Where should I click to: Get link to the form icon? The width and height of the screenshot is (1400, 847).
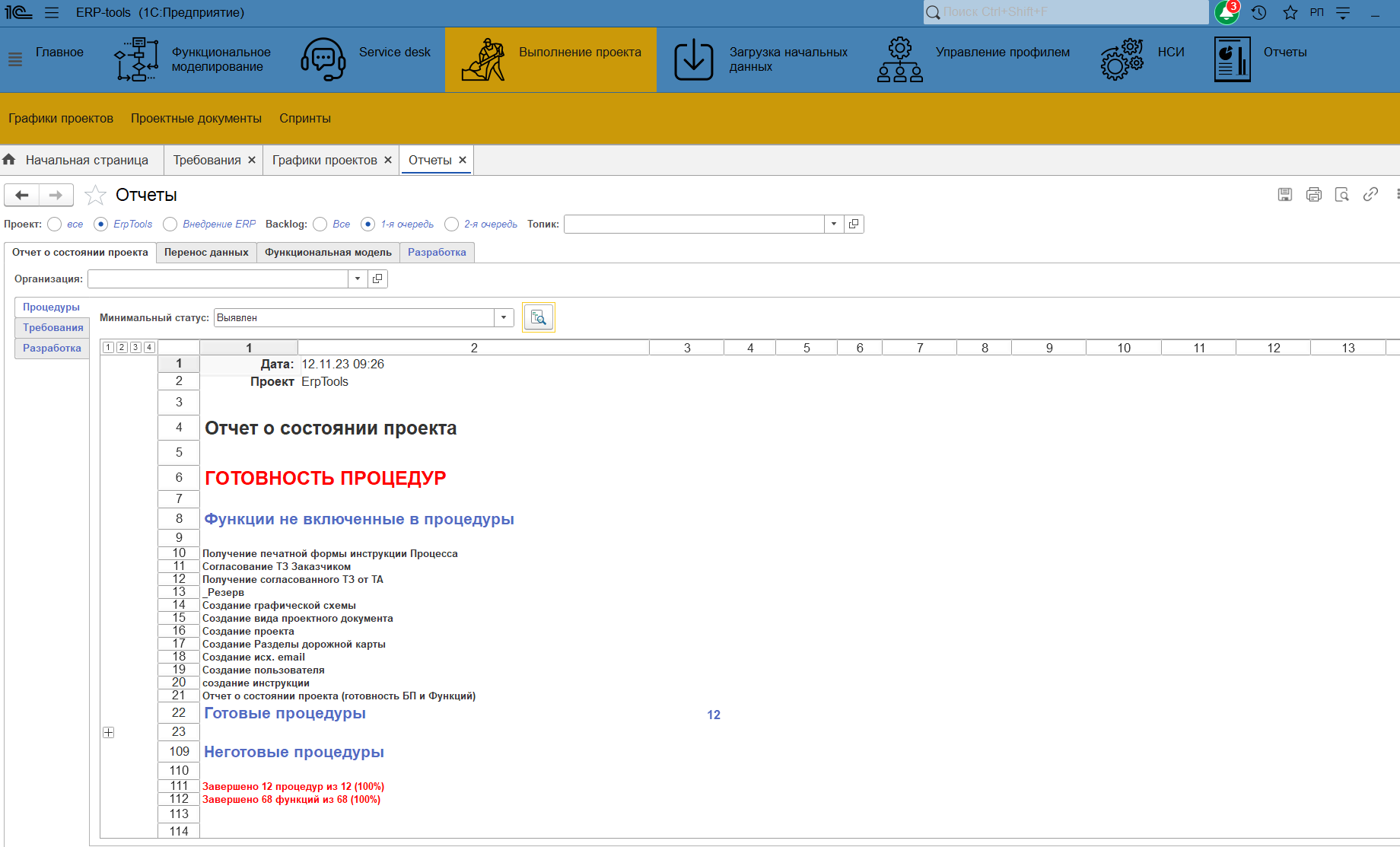(x=1370, y=195)
